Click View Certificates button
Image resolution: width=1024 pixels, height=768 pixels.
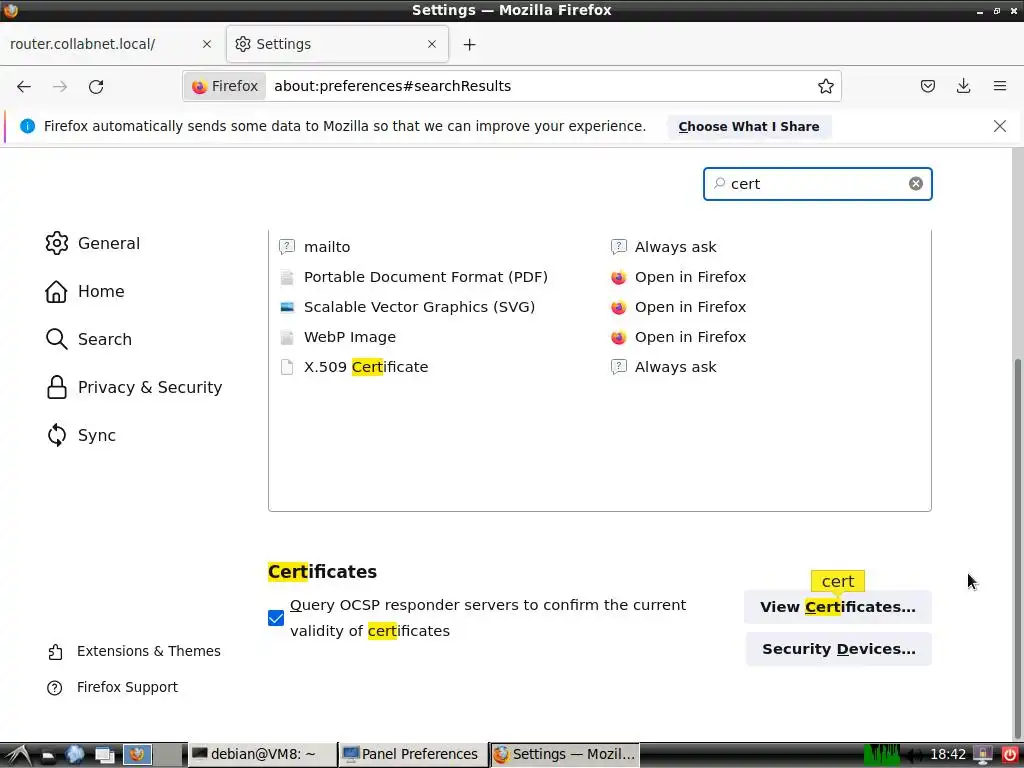[838, 607]
